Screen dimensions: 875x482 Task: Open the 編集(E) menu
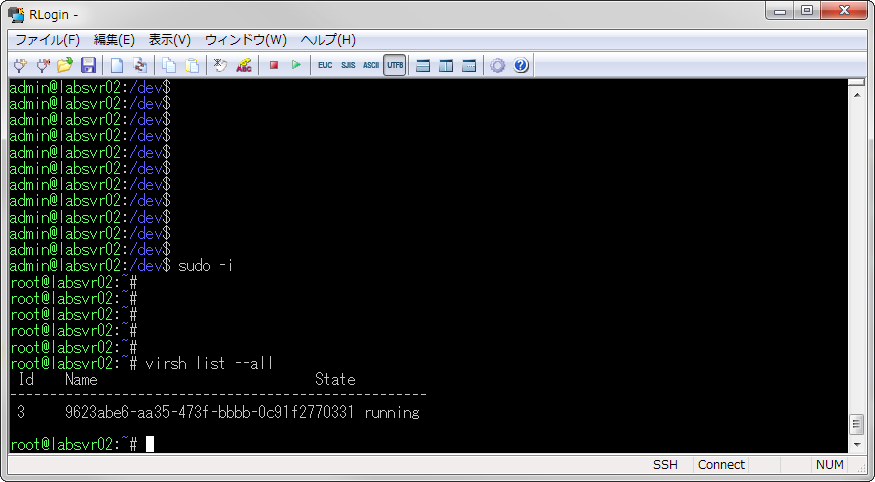[114, 40]
